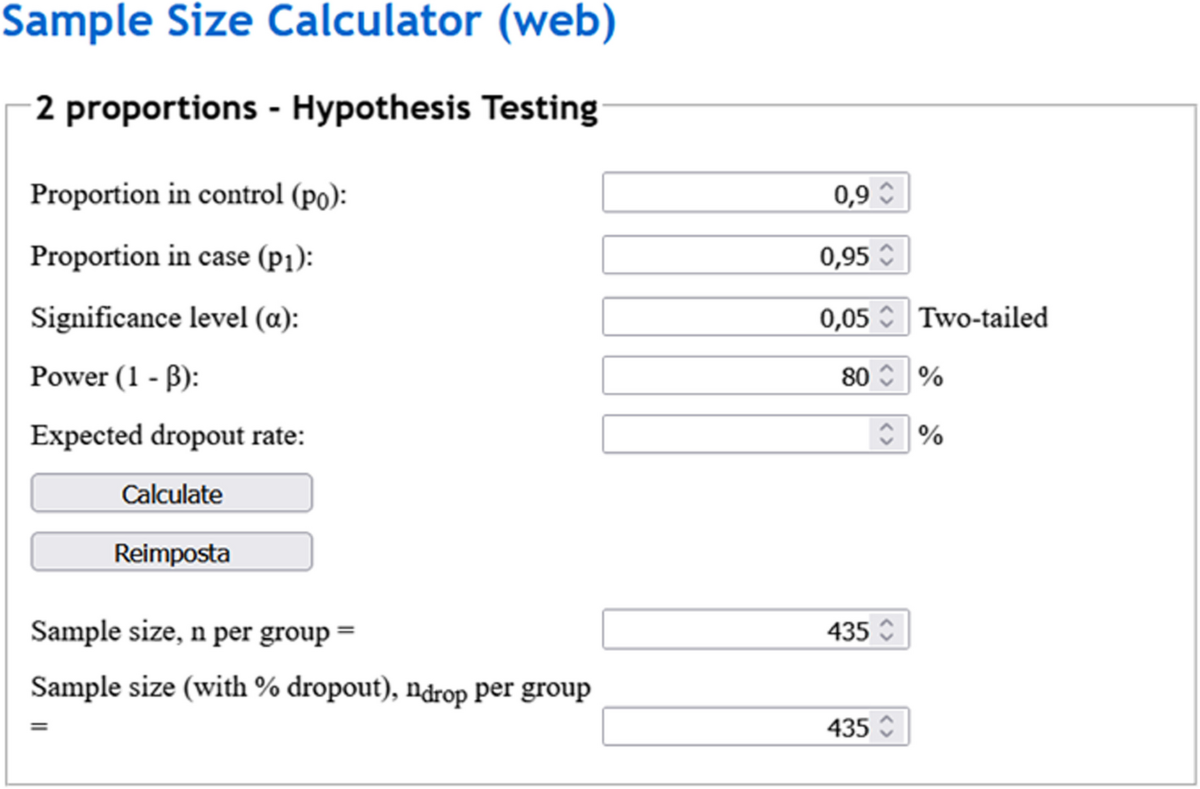This screenshot has height=789, width=1200.
Task: Click the Sample size with dropout result field
Action: coord(735,727)
